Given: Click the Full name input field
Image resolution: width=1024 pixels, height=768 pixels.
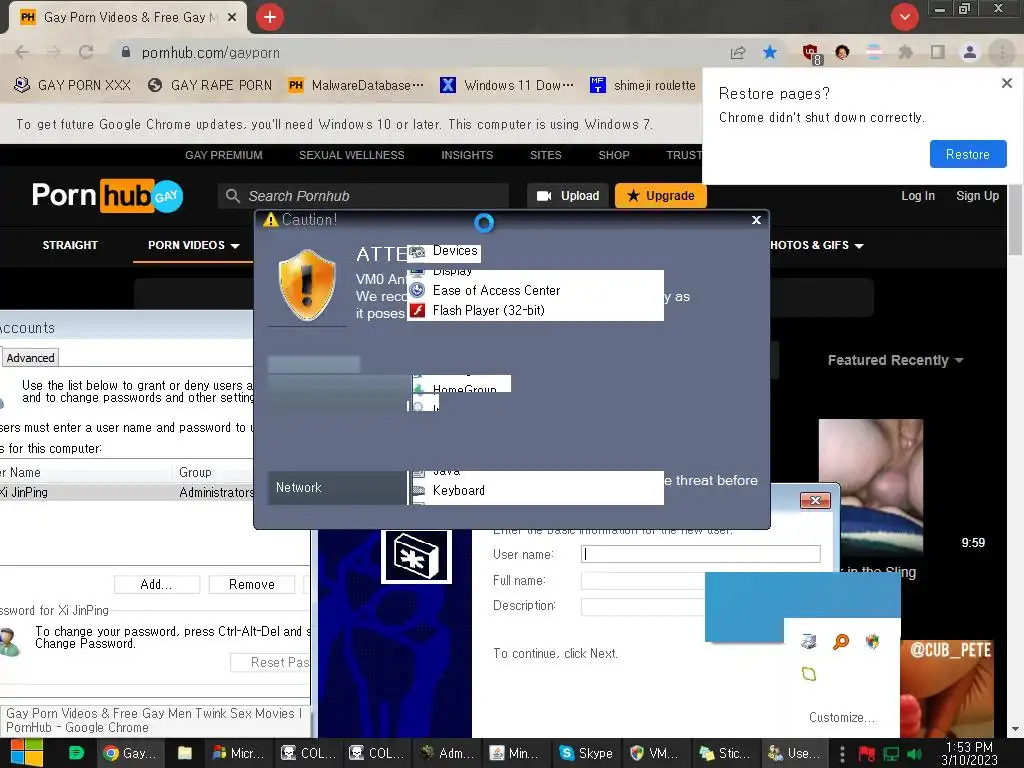Looking at the screenshot, I should 643,580.
